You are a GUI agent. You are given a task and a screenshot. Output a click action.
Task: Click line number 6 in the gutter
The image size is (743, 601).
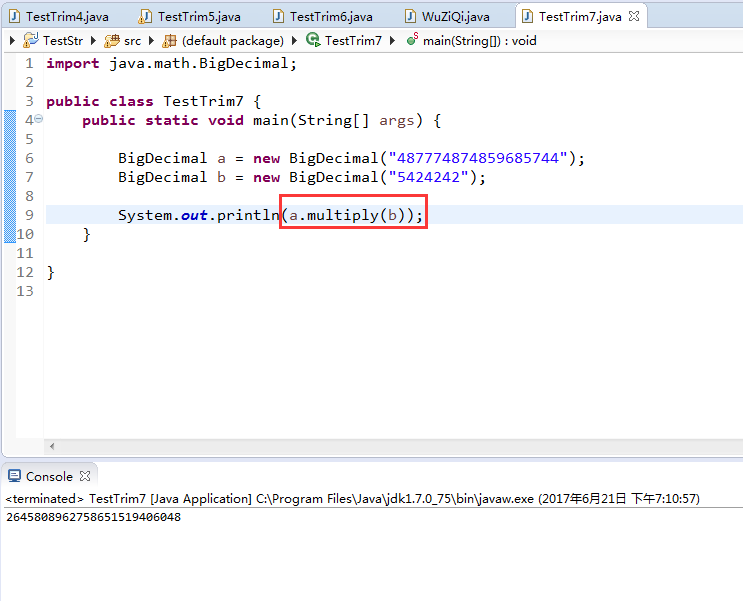29,158
